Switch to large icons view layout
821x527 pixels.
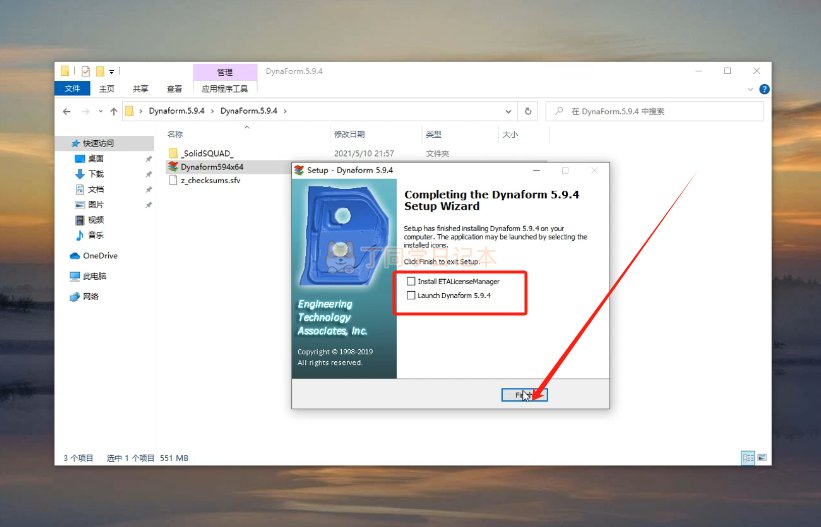(762, 458)
